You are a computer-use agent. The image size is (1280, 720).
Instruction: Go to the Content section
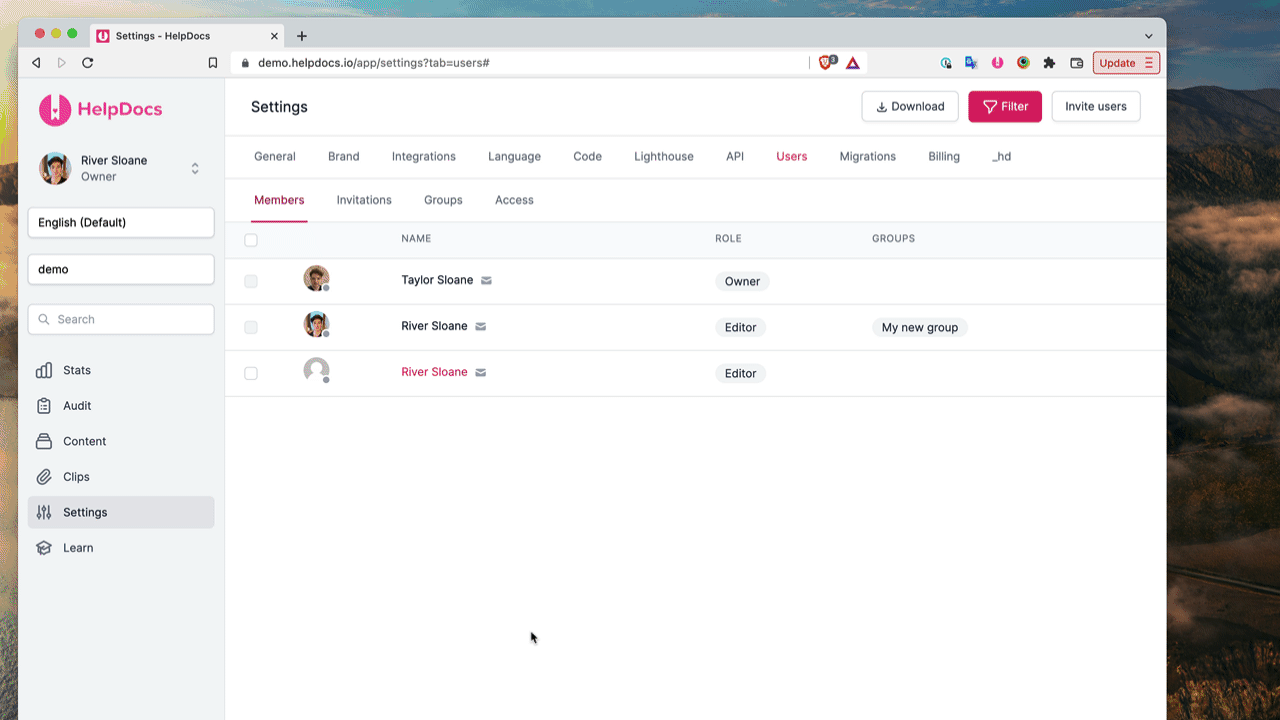point(121,441)
